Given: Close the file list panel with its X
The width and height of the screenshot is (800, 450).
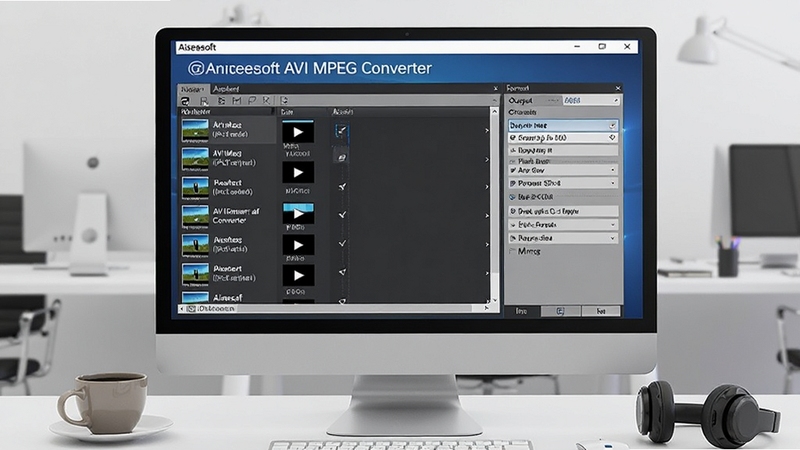Looking at the screenshot, I should pos(495,89).
